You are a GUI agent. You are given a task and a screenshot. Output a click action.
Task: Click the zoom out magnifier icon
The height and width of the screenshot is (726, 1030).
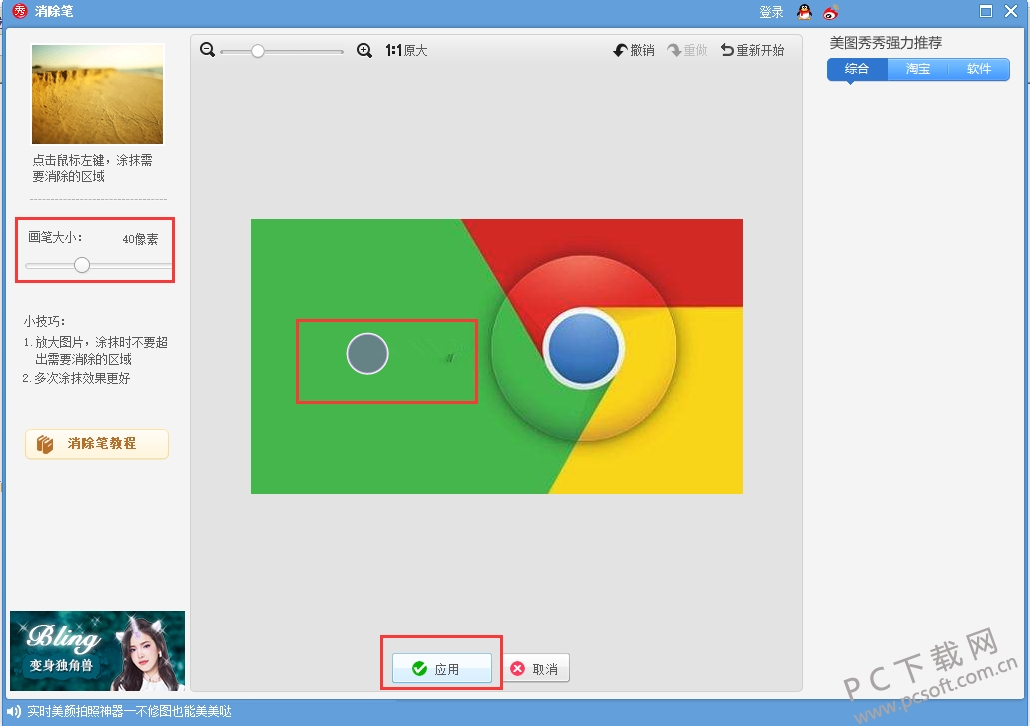pyautogui.click(x=207, y=50)
